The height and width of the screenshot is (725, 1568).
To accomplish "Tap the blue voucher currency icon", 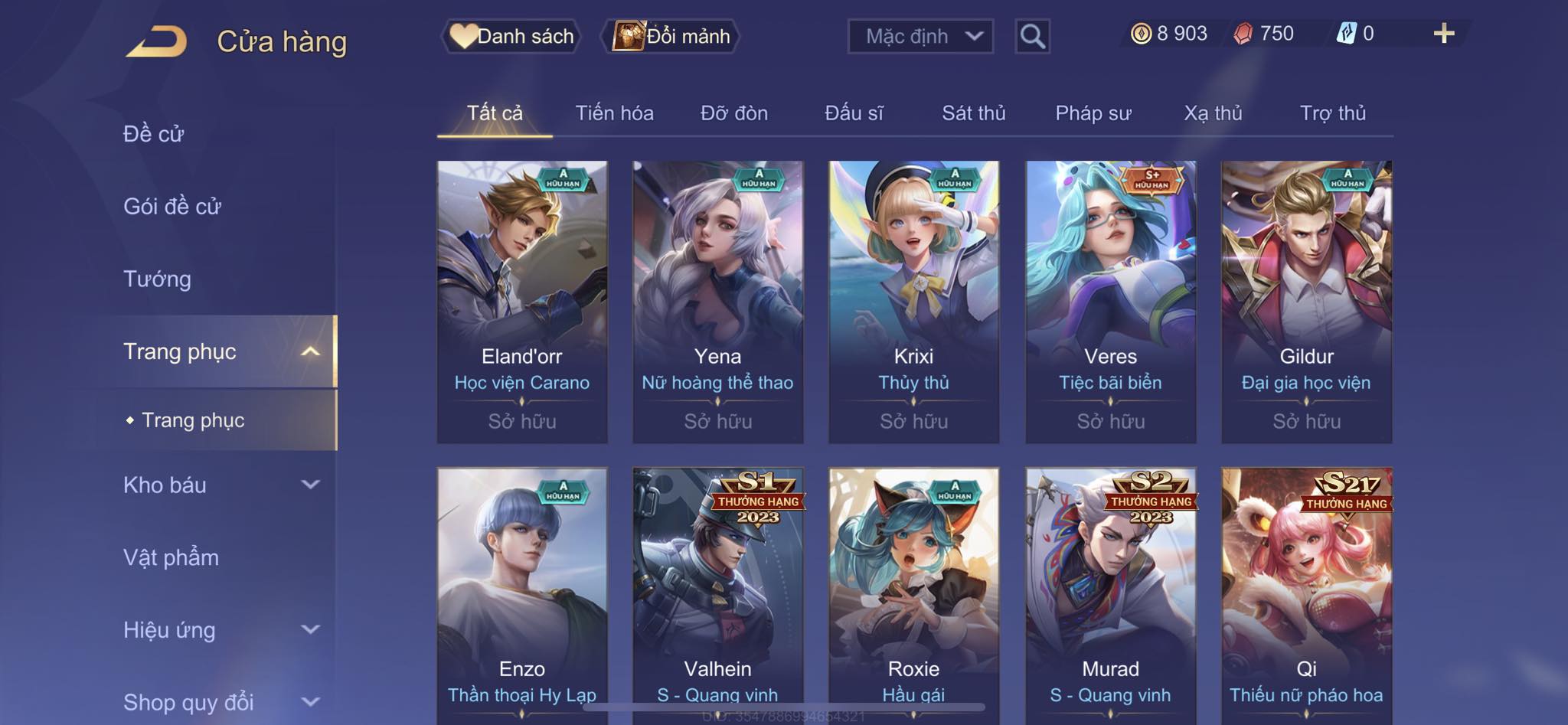I will [1346, 34].
